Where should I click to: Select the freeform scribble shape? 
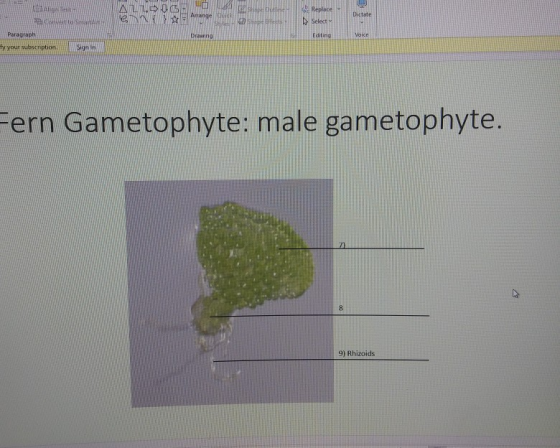pyautogui.click(x=124, y=19)
